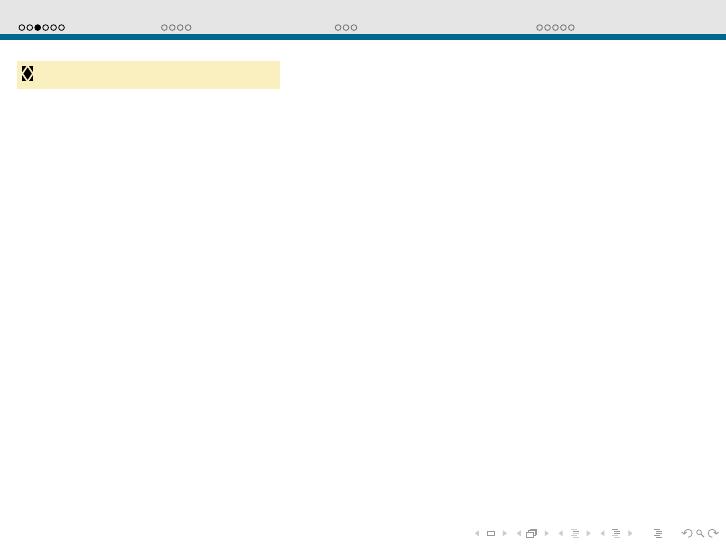
Task: Click the subsection icon in navigation bar
Action: [574, 534]
